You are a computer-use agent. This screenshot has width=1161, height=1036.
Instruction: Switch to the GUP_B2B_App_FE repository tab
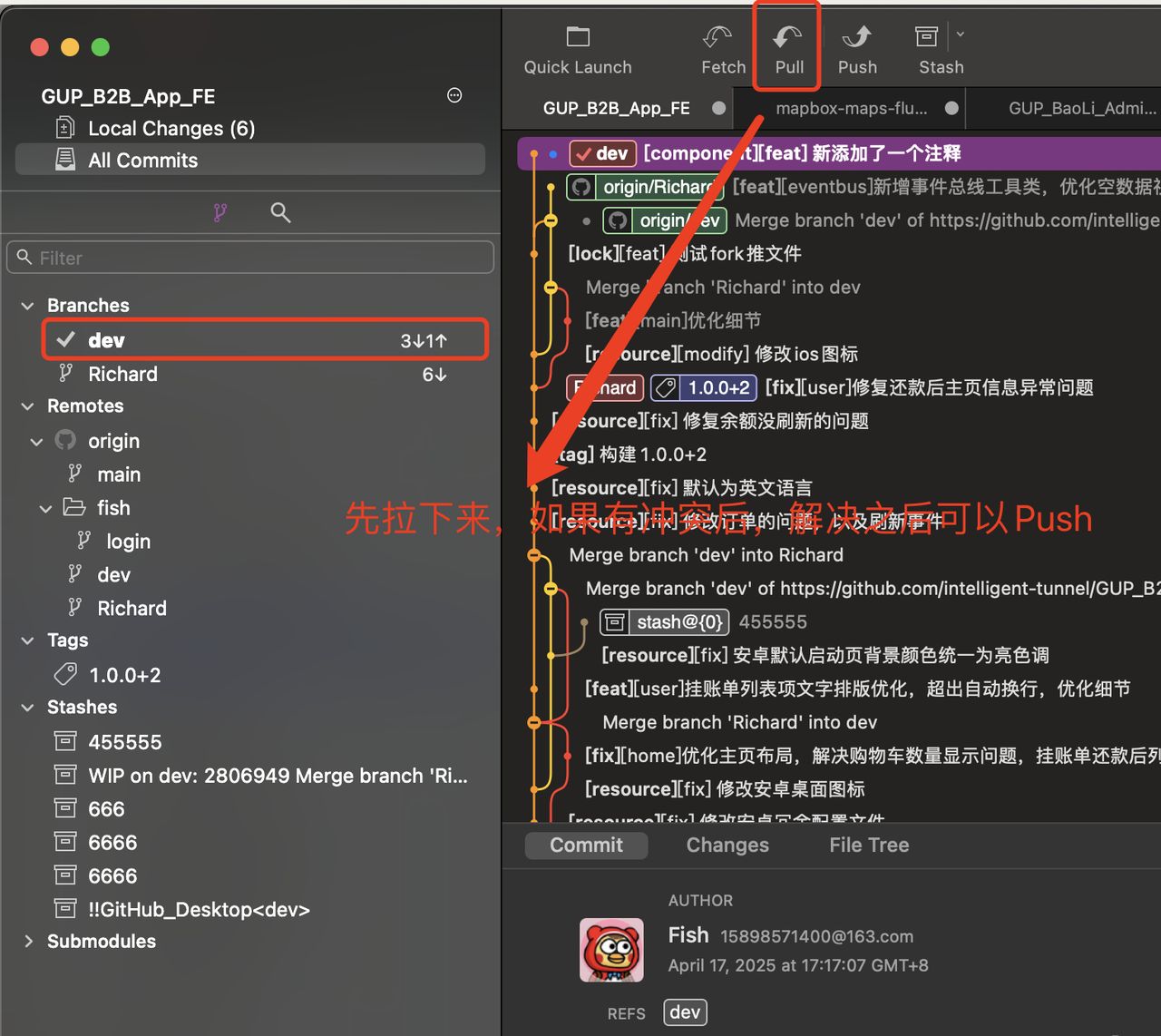tap(617, 108)
